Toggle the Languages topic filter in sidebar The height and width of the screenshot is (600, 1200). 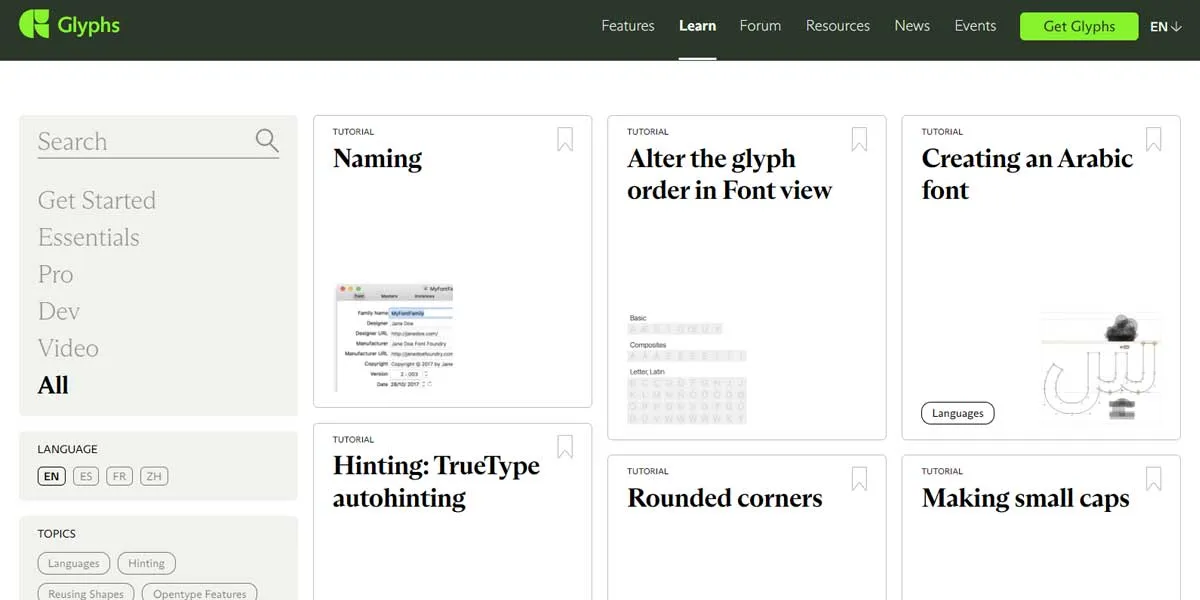(x=74, y=563)
